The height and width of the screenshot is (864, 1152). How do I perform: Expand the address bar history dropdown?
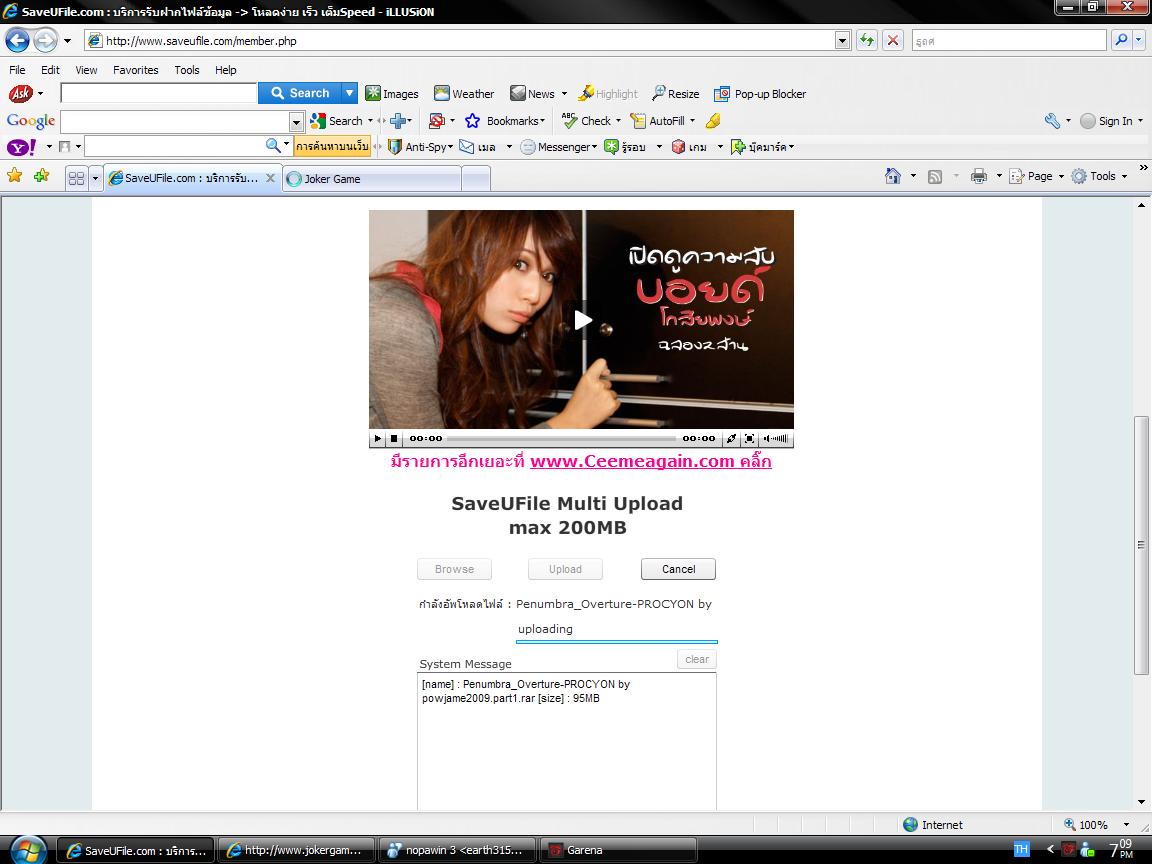click(843, 40)
